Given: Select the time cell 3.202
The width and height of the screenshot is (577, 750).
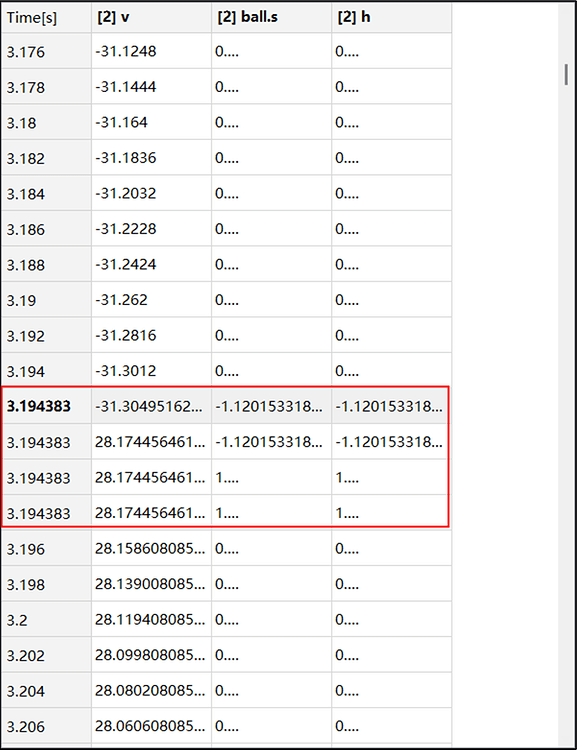Looking at the screenshot, I should click(46, 655).
